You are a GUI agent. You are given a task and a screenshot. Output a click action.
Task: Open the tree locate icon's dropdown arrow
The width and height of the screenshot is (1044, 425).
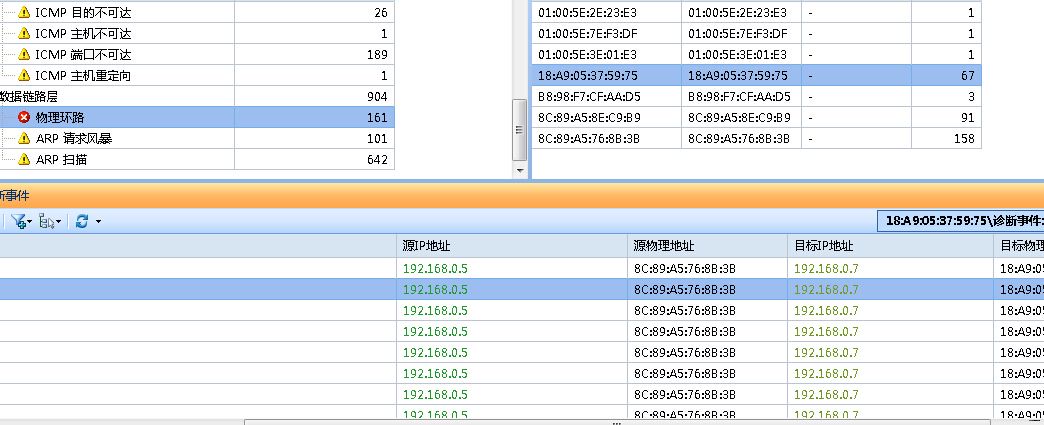59,222
